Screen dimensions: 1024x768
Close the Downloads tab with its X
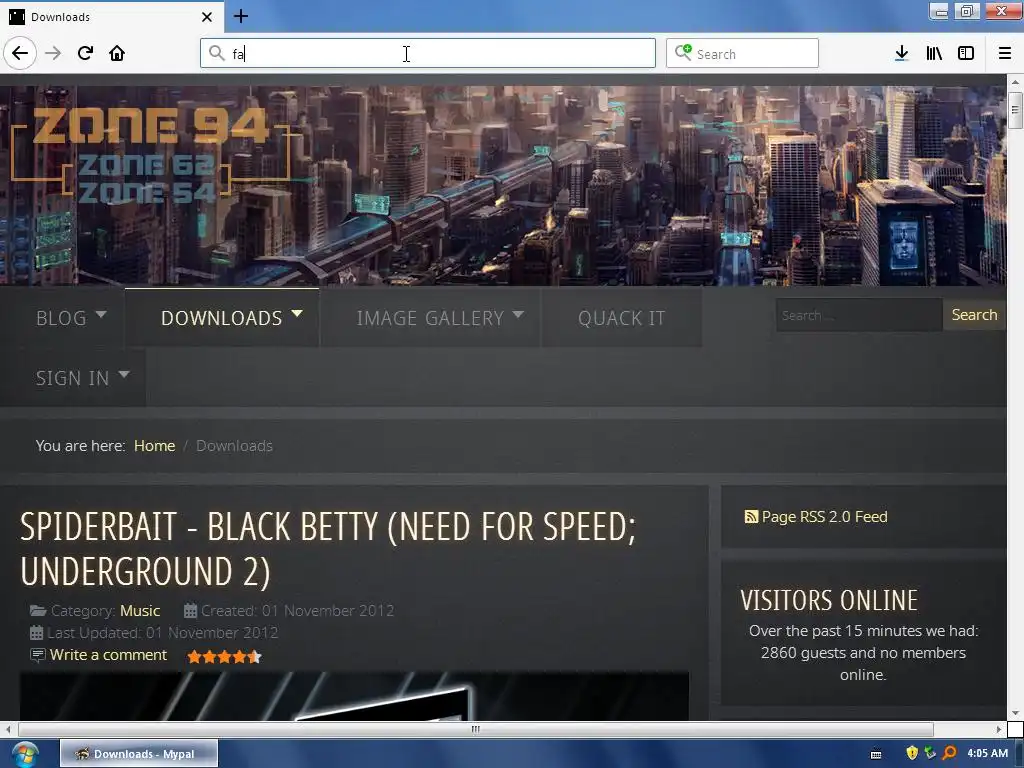click(206, 17)
